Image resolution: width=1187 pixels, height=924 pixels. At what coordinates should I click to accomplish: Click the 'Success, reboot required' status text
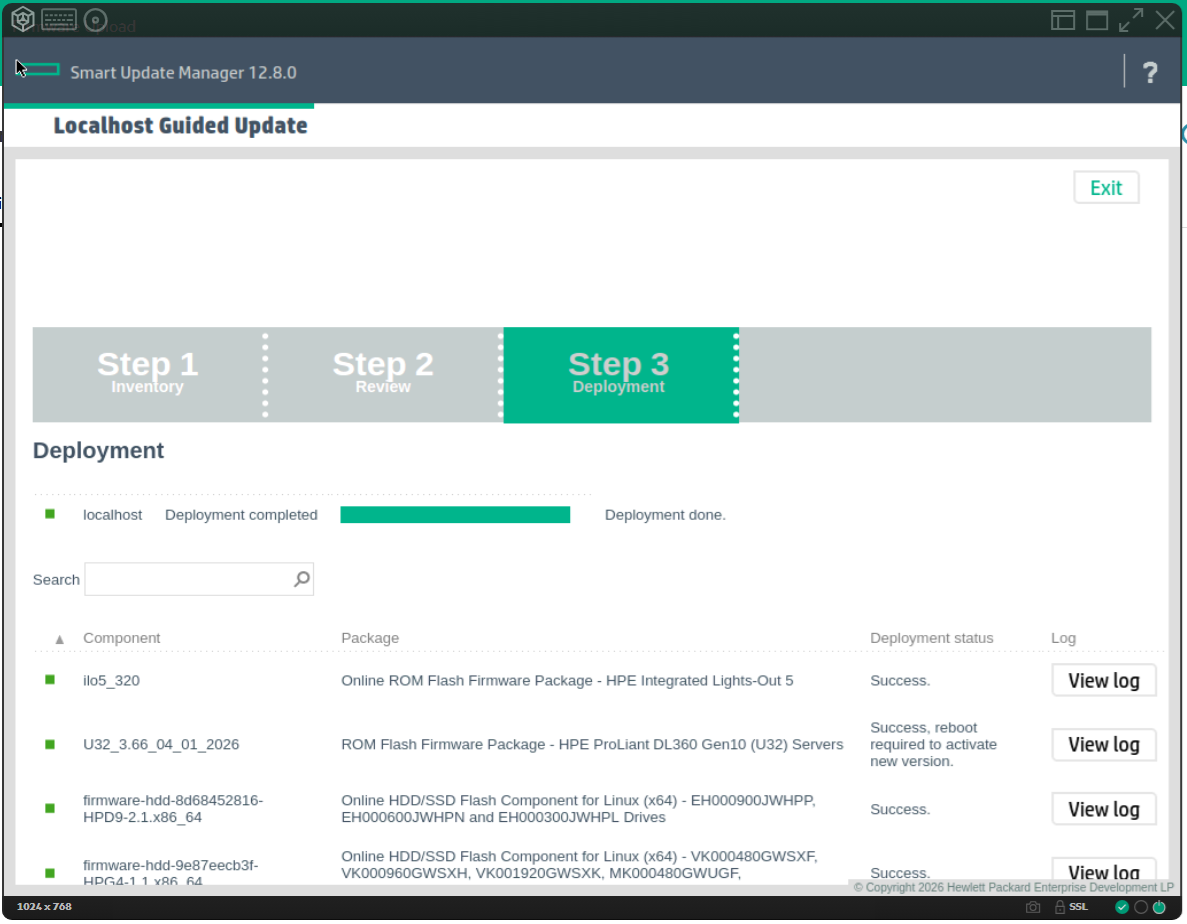(933, 745)
